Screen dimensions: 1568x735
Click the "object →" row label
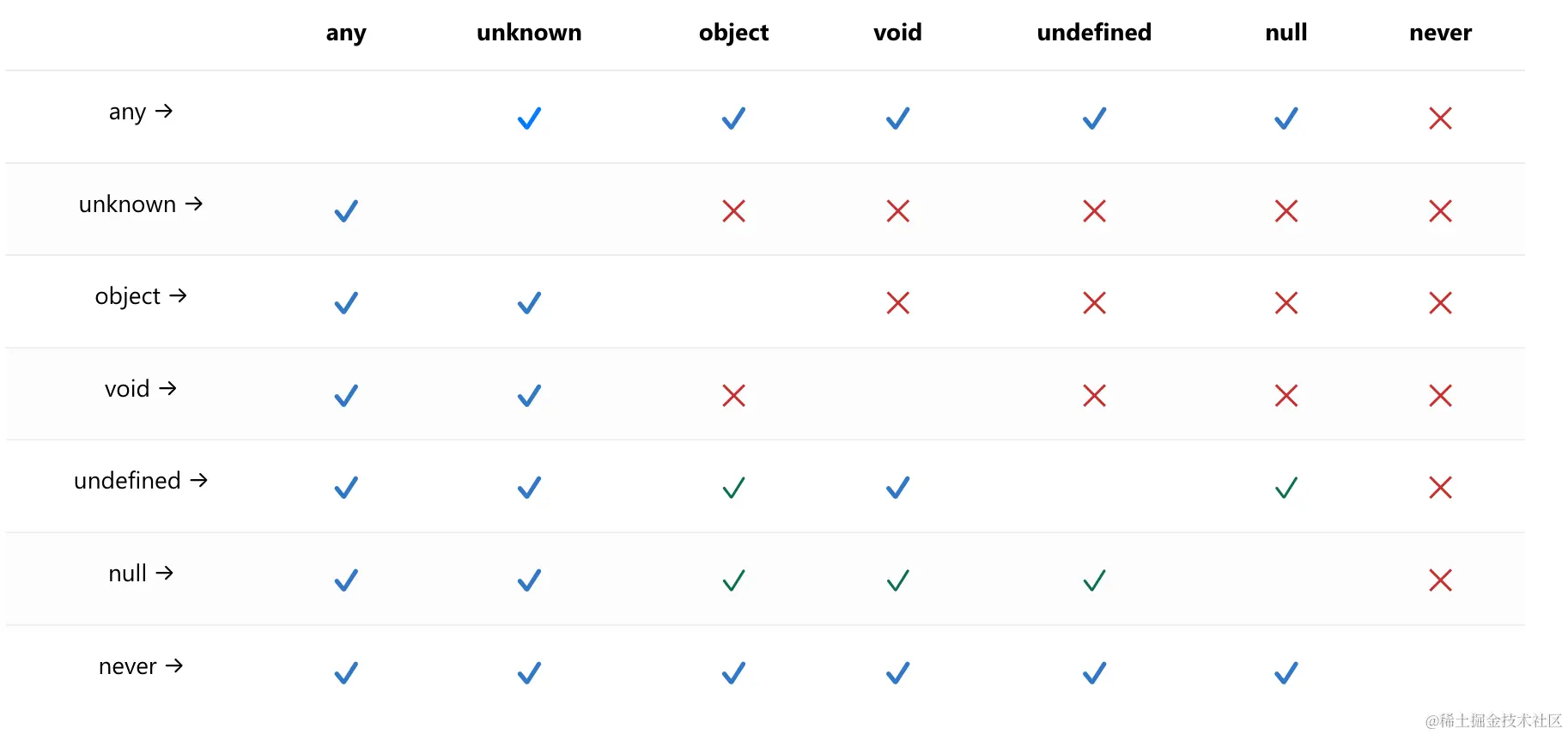(x=140, y=296)
